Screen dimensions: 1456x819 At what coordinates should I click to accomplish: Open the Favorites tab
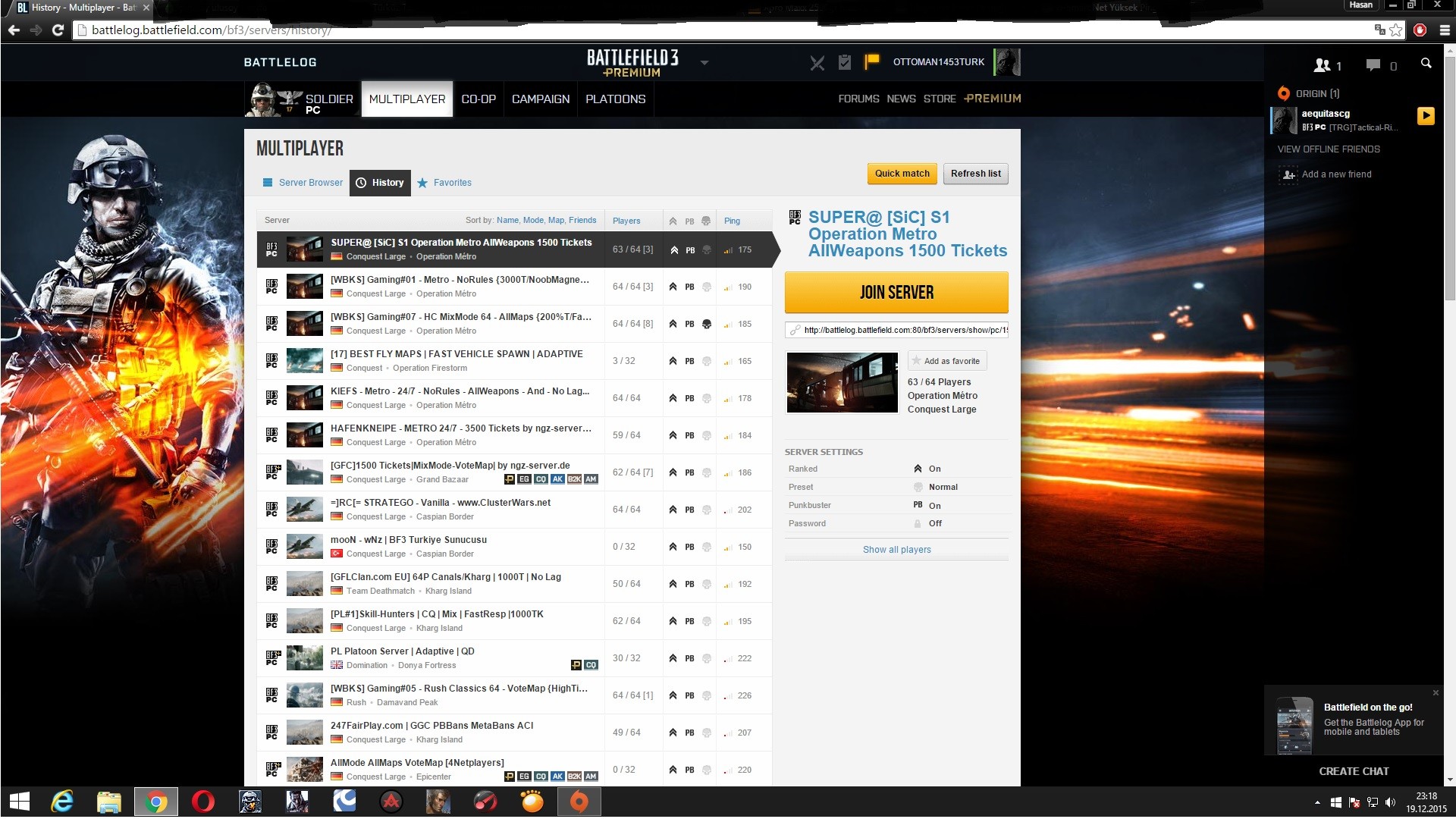click(444, 183)
